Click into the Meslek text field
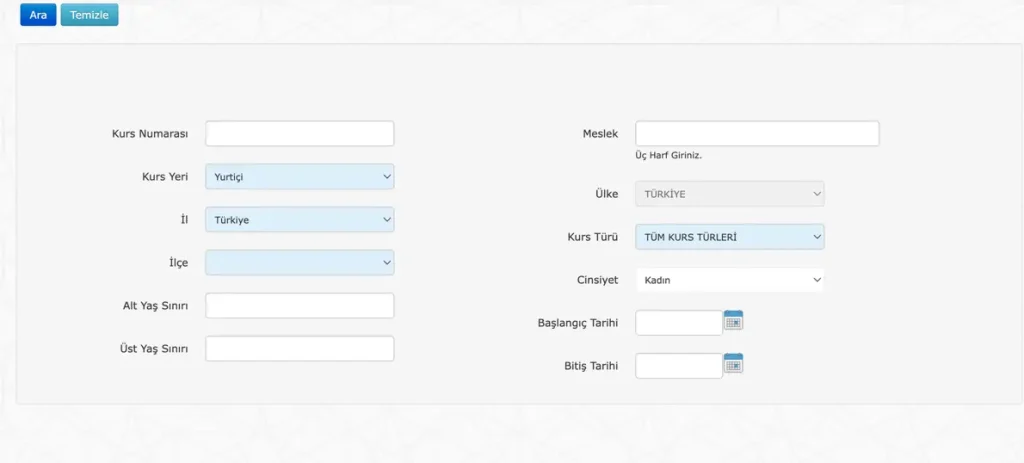 (758, 133)
